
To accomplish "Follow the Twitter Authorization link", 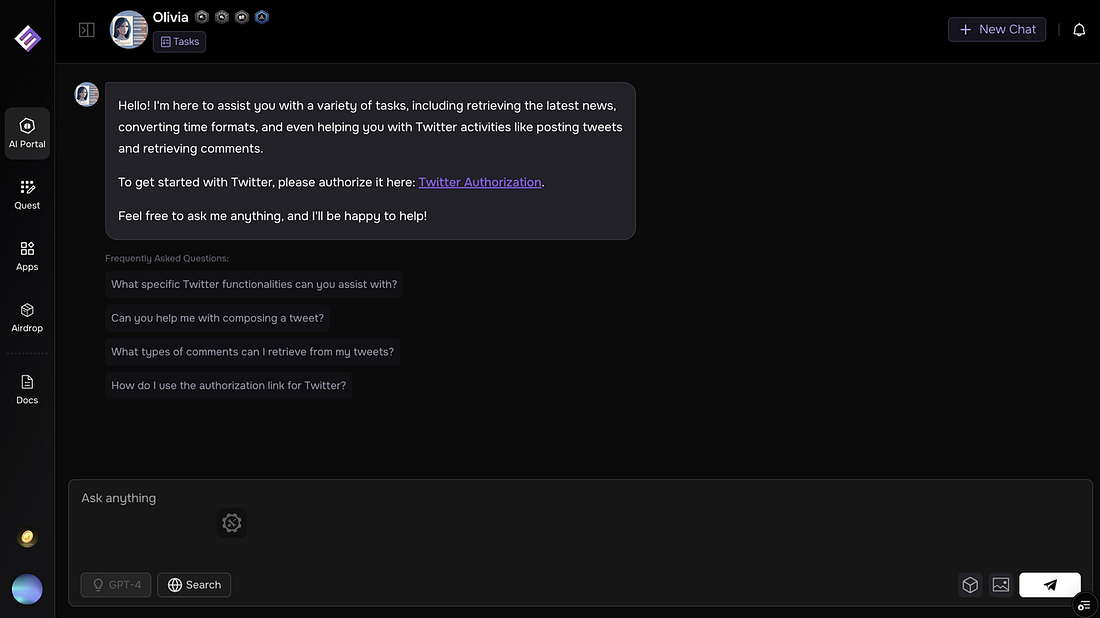I will click(x=480, y=182).
